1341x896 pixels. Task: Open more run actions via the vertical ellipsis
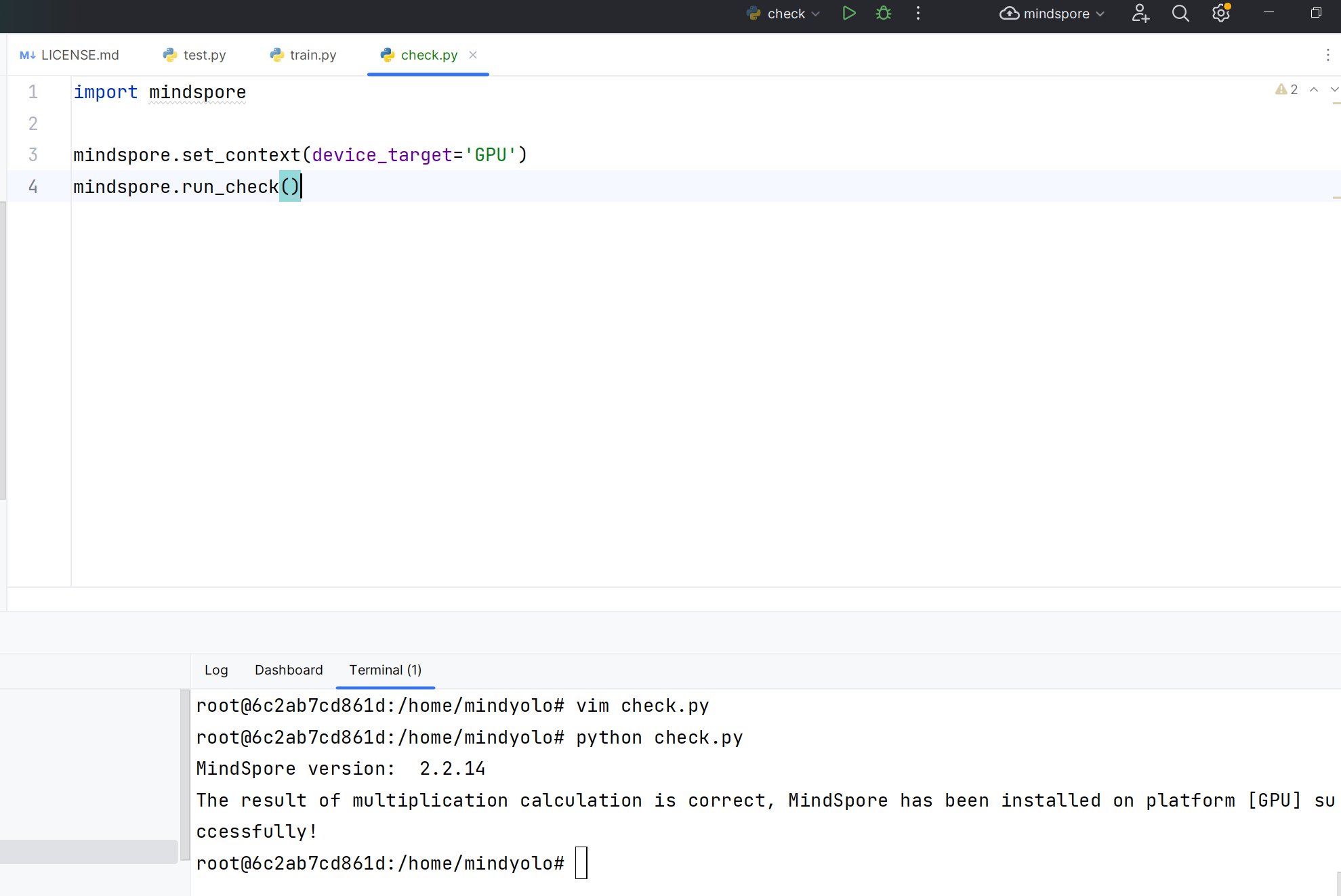[x=917, y=13]
